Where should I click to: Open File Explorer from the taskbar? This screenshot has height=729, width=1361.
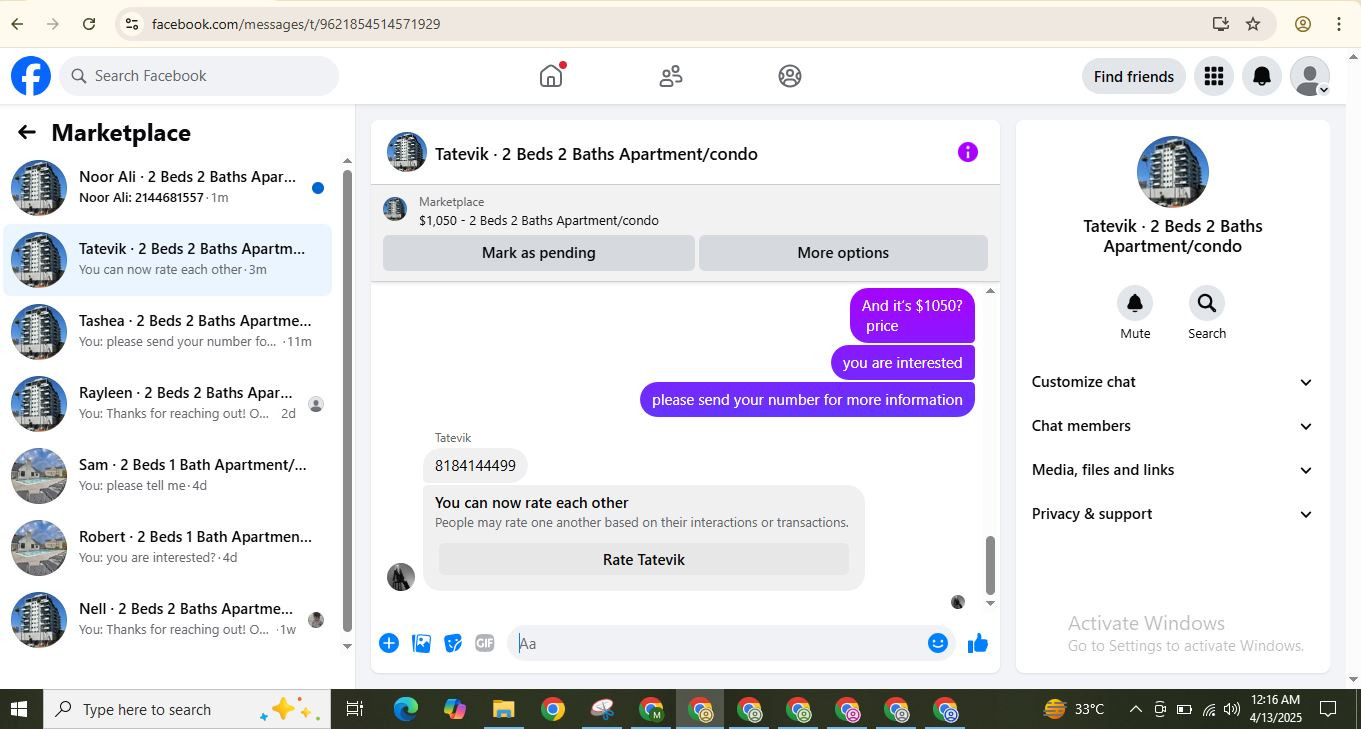point(503,709)
